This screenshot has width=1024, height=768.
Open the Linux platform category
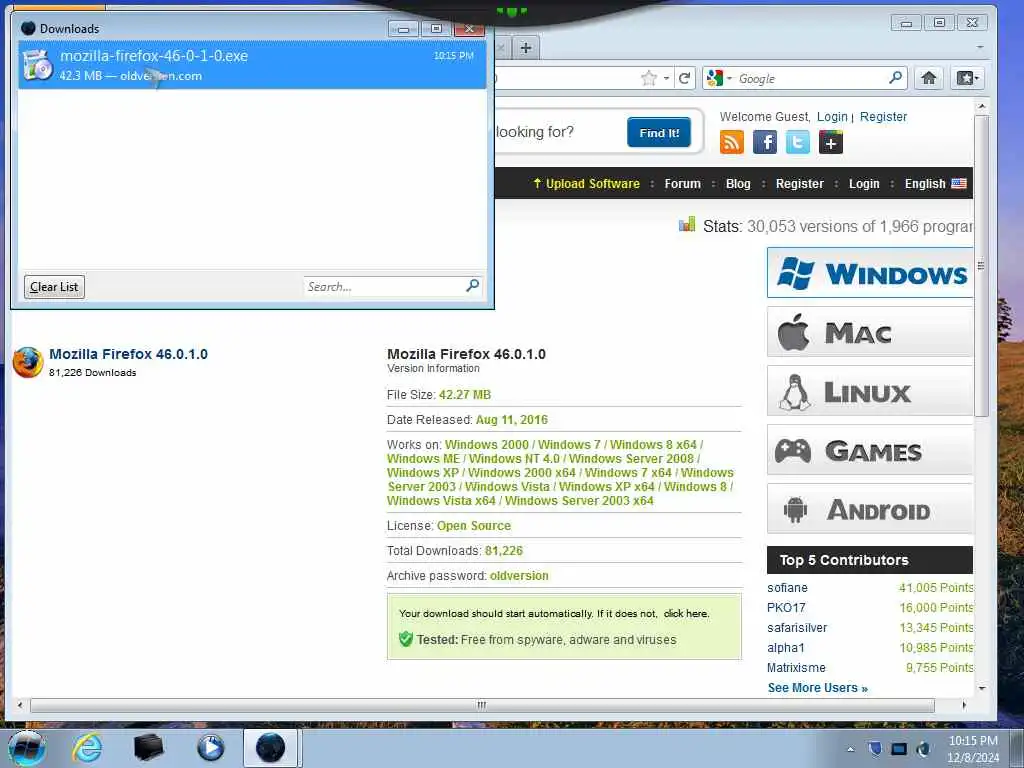[870, 391]
